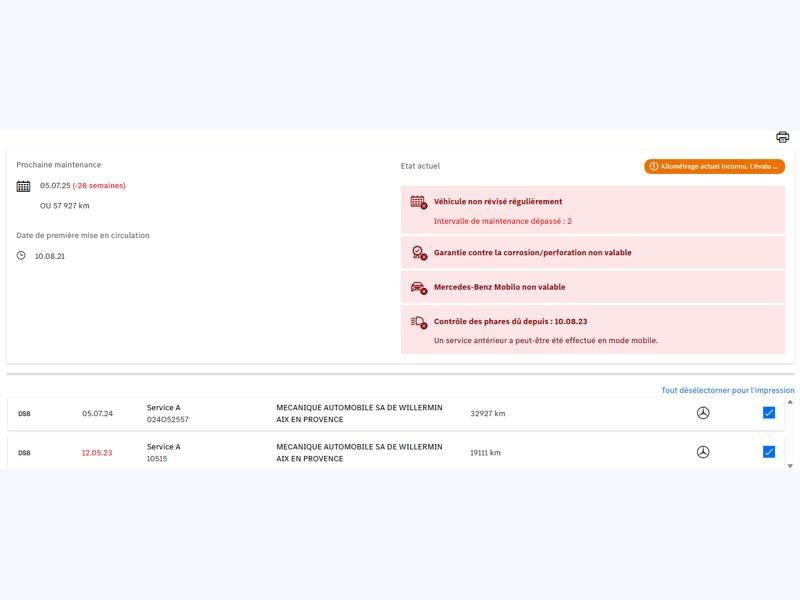
Task: Click the clock icon next to 10.08.21
Action: (x=22, y=256)
